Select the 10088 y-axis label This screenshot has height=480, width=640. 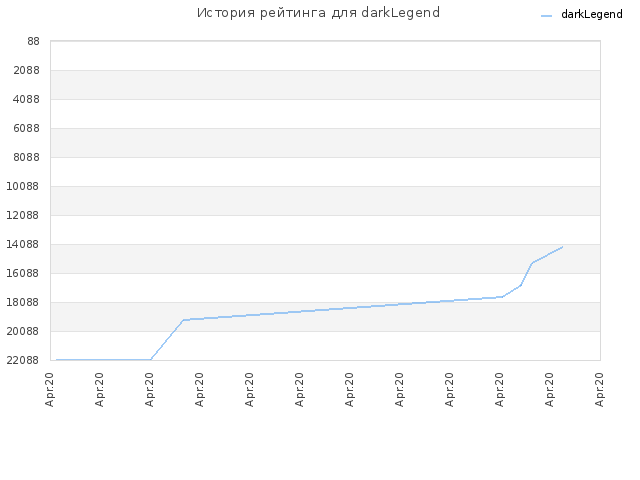click(x=23, y=186)
